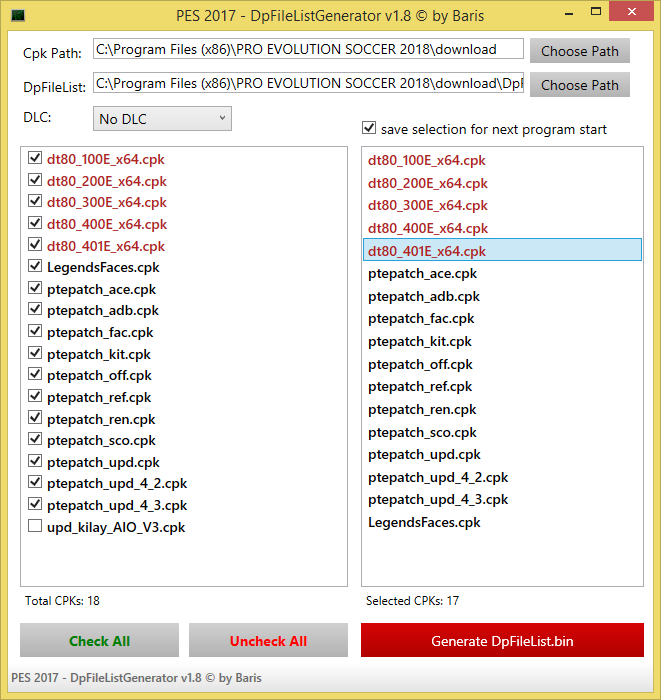
Task: Uncheck ptepatch_ref.cpk checkbox
Action: coord(35,396)
